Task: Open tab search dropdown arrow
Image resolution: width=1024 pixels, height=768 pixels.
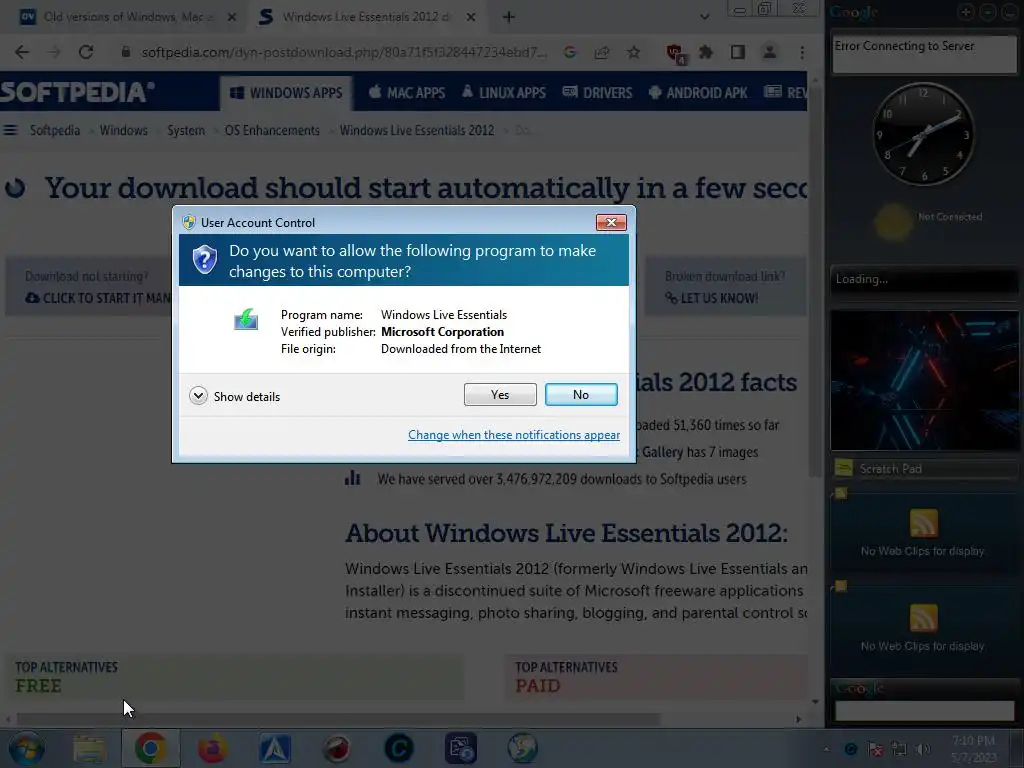Action: point(704,17)
